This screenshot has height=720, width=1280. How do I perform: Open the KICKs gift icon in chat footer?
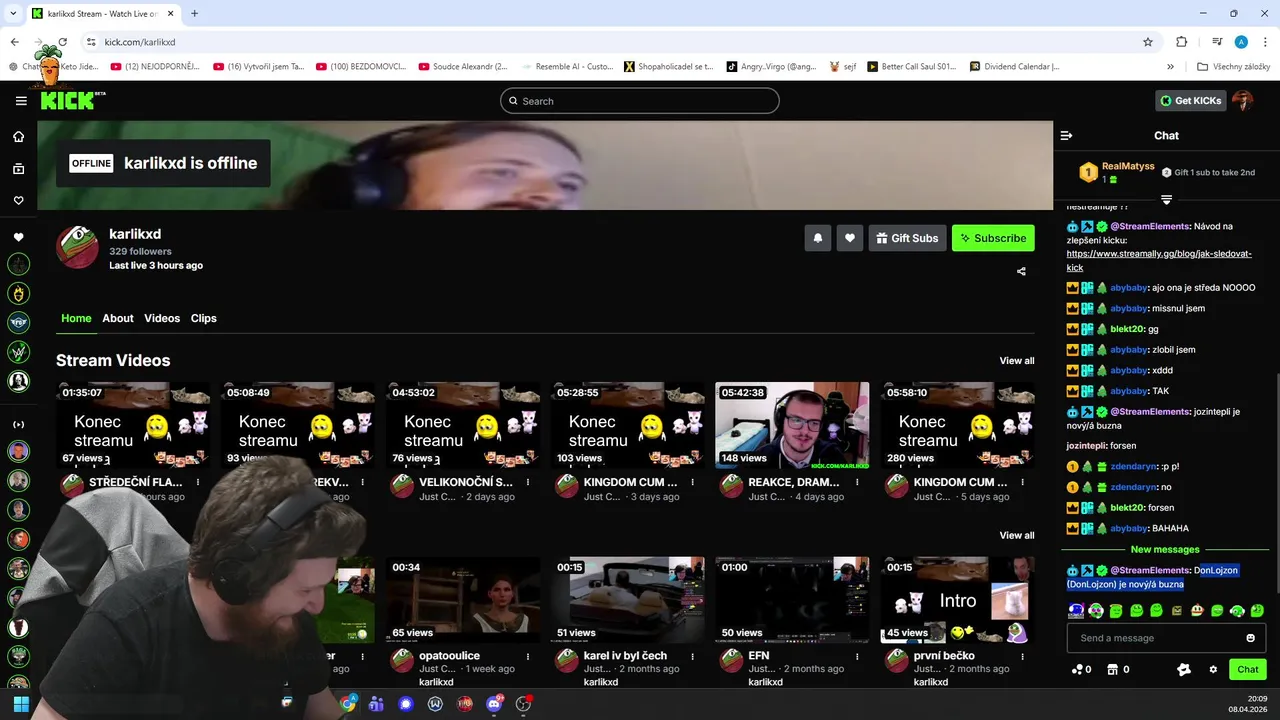click(x=1184, y=669)
